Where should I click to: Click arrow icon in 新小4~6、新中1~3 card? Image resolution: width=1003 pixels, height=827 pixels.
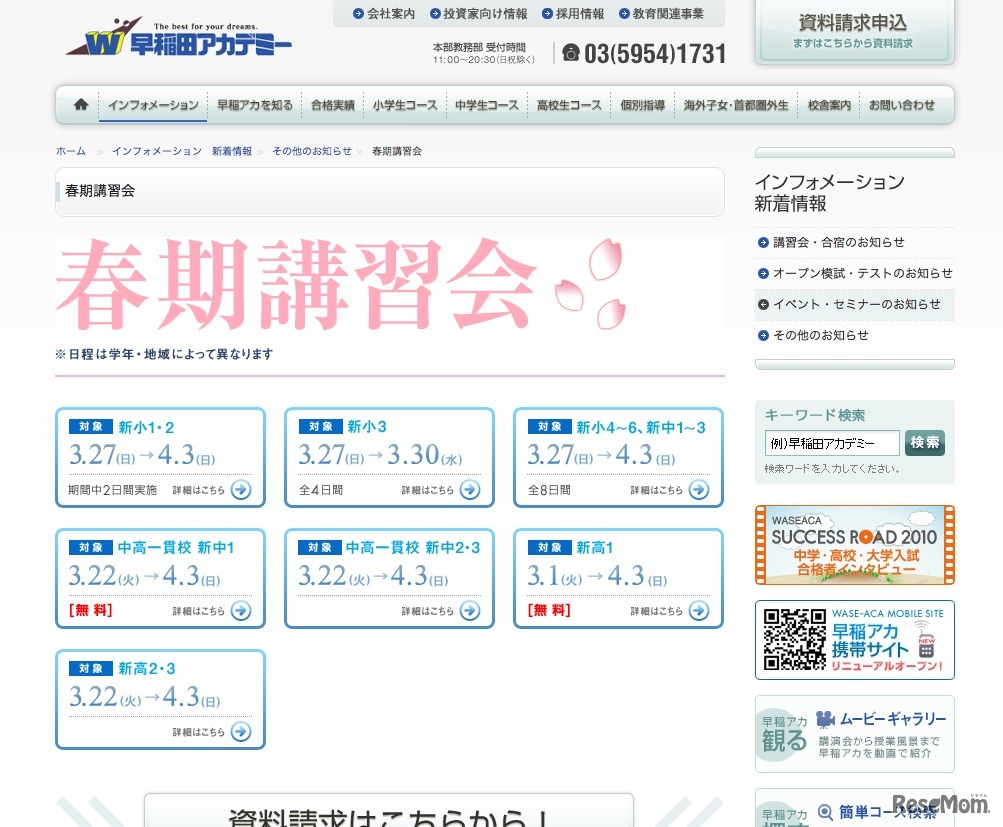[699, 490]
